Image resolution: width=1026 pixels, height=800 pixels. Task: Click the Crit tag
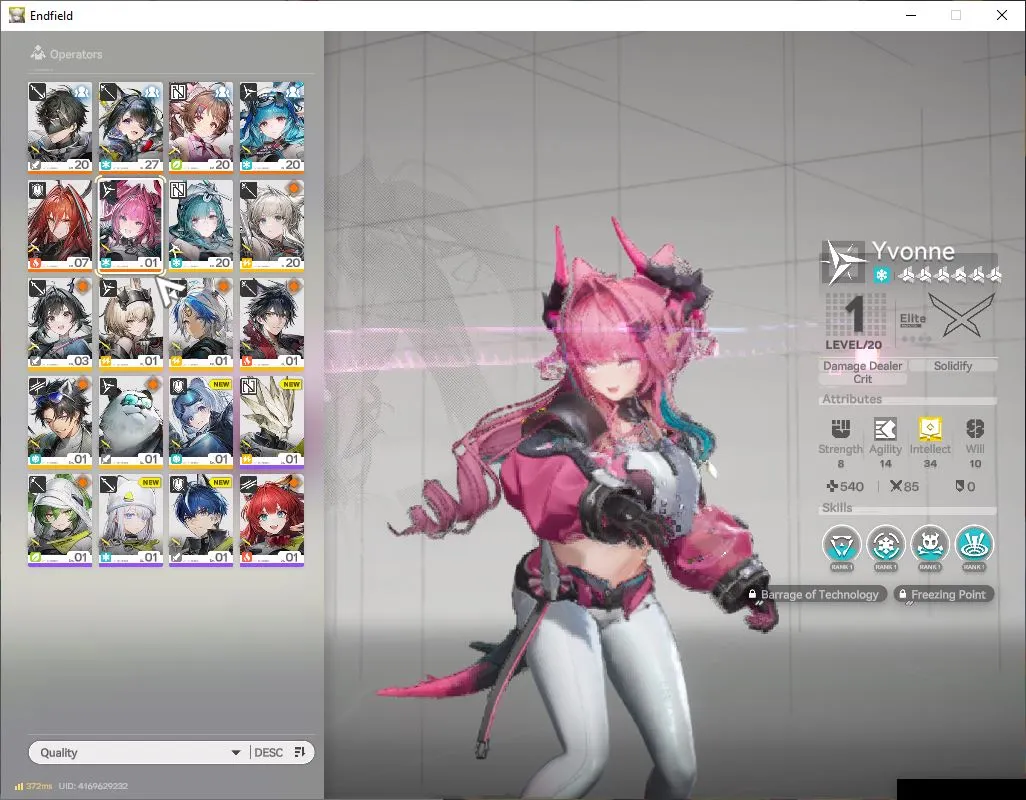(x=862, y=379)
